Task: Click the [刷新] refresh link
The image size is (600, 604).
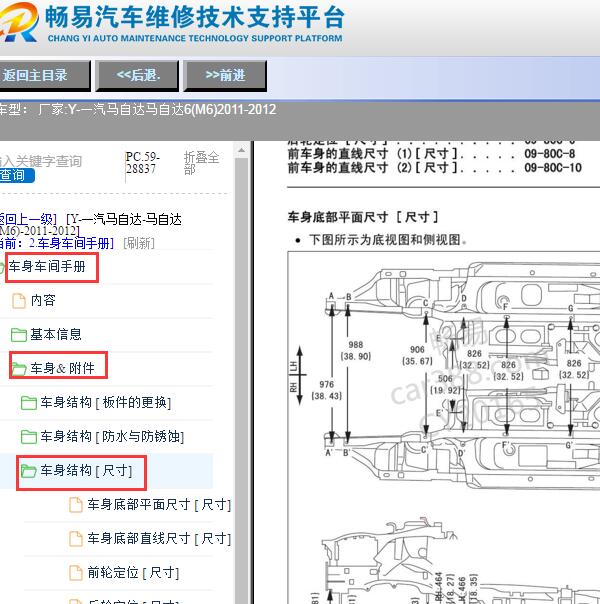Action: pos(139,243)
